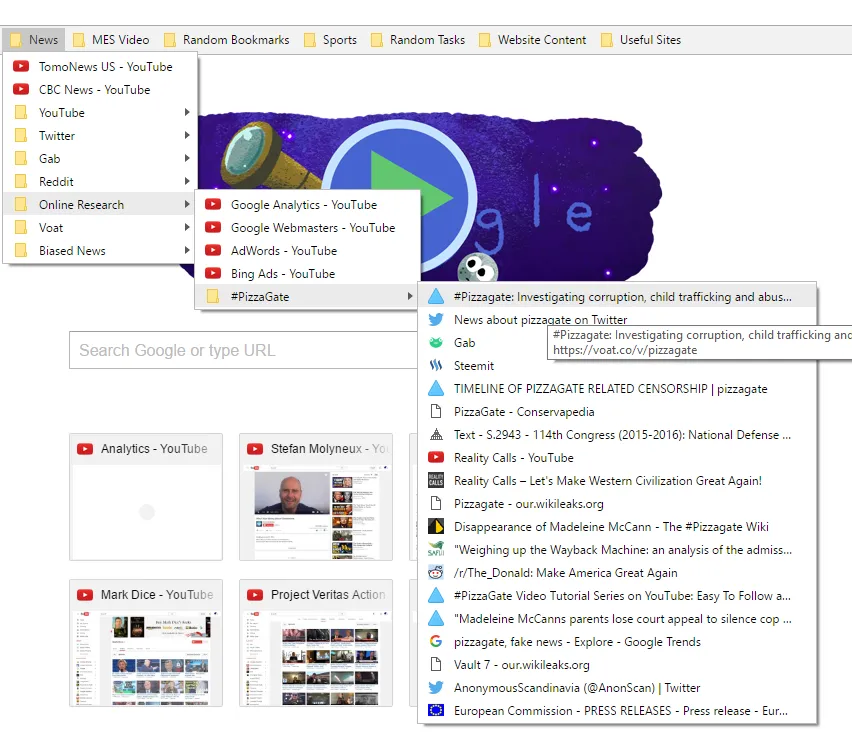This screenshot has width=852, height=744.
Task: Click Reddit icon for /r/The_Donald
Action: click(436, 572)
